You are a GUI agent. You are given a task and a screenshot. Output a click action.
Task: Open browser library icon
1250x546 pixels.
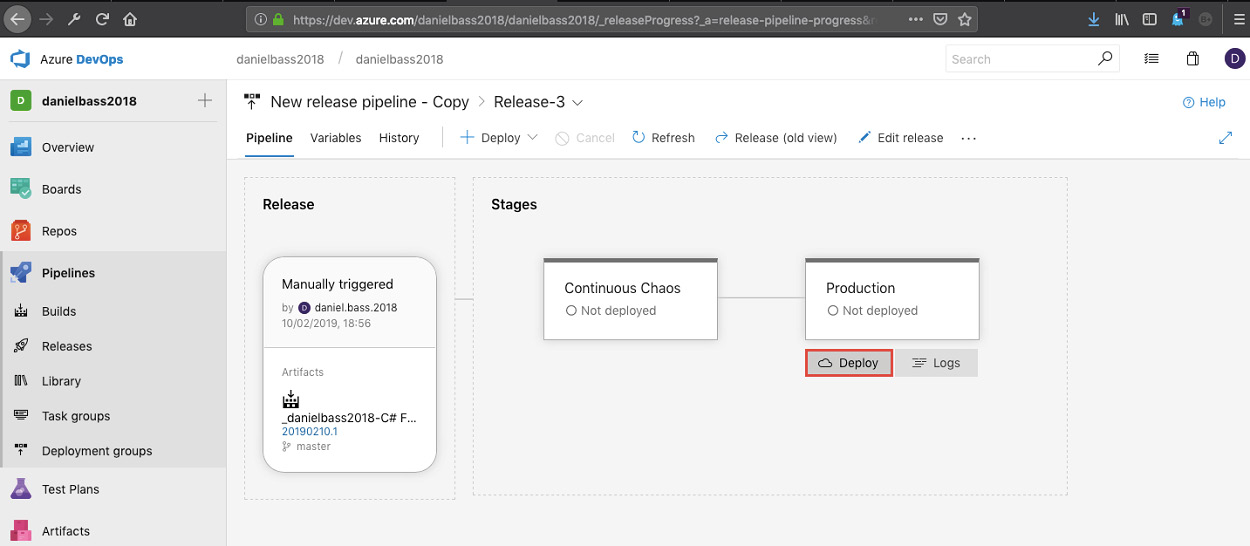(x=1122, y=19)
